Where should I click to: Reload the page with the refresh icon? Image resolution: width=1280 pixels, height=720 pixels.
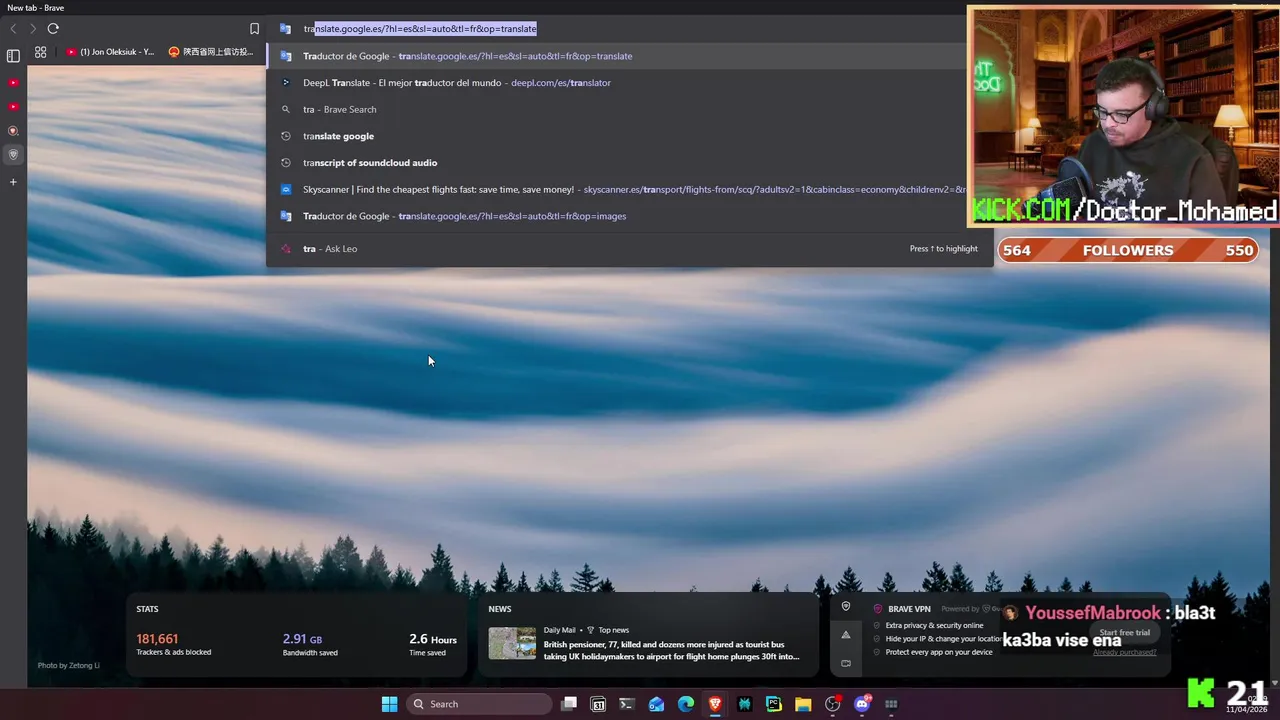pos(53,29)
